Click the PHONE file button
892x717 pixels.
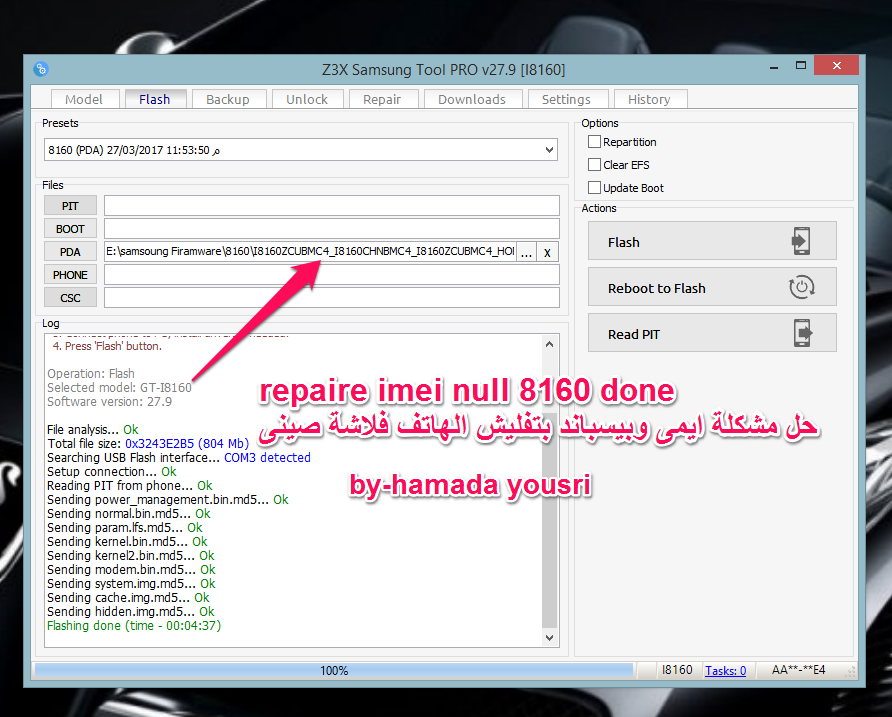pyautogui.click(x=71, y=275)
